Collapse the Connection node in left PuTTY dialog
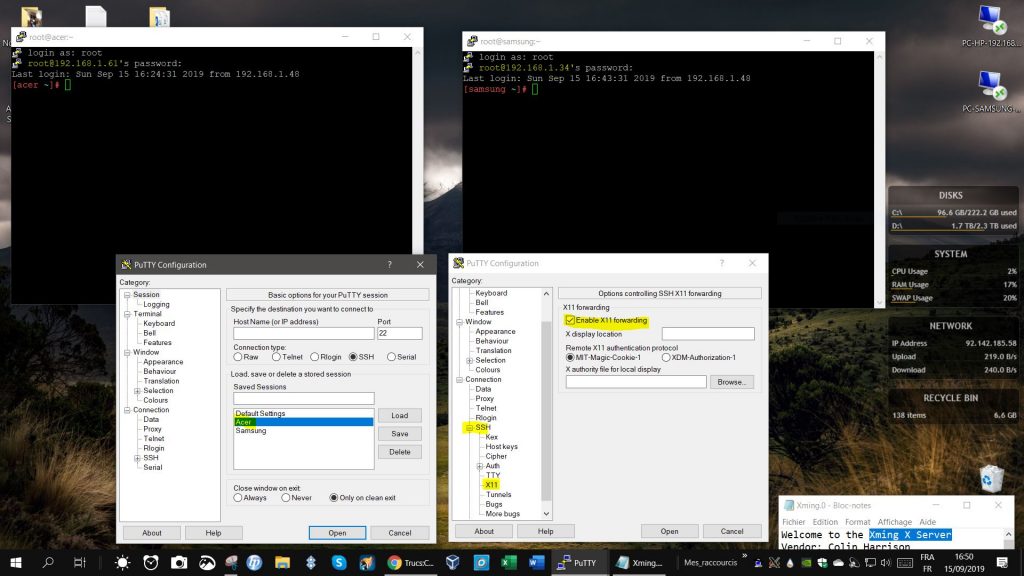1024x576 pixels. coord(127,410)
